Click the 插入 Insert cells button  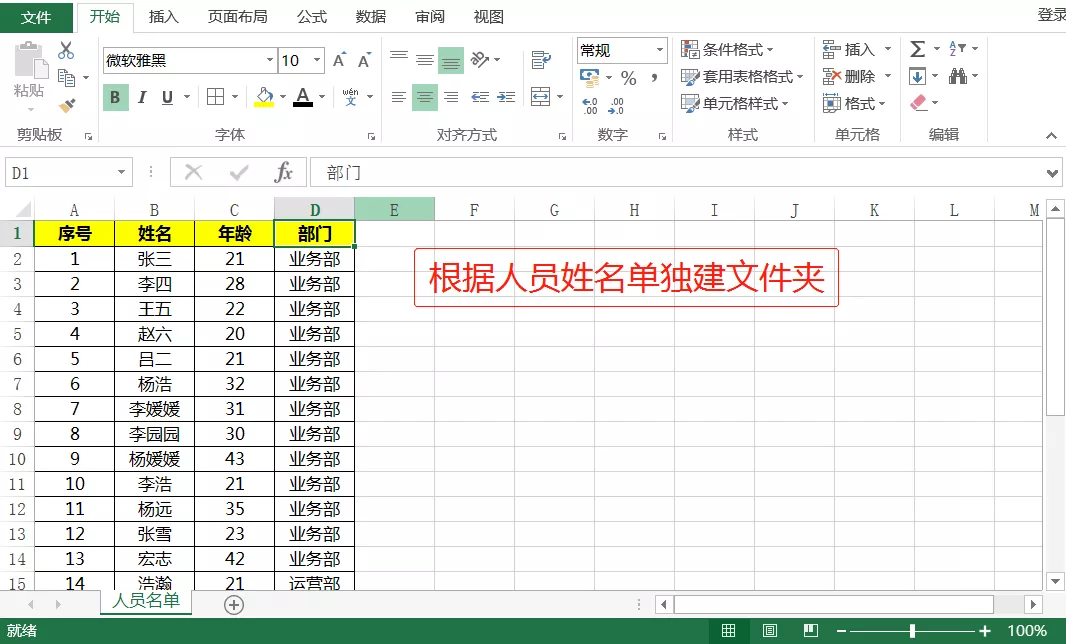[x=857, y=49]
